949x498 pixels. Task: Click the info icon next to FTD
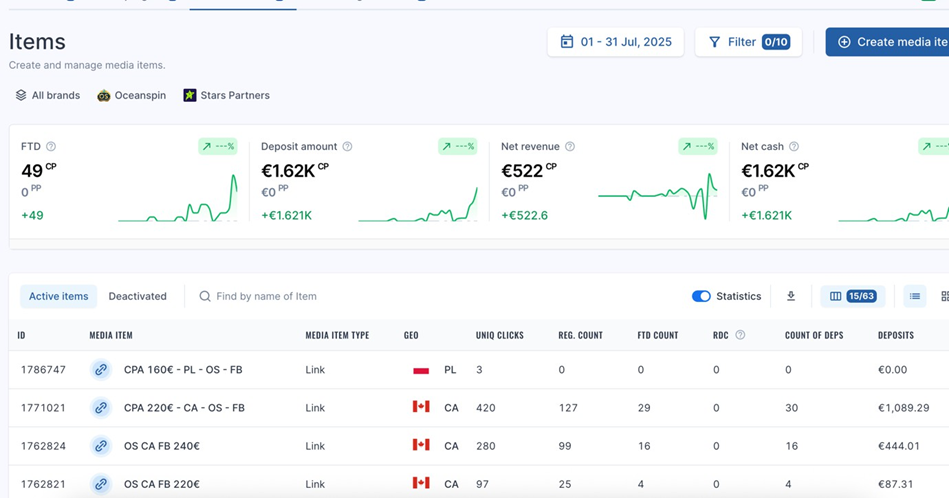(x=51, y=147)
